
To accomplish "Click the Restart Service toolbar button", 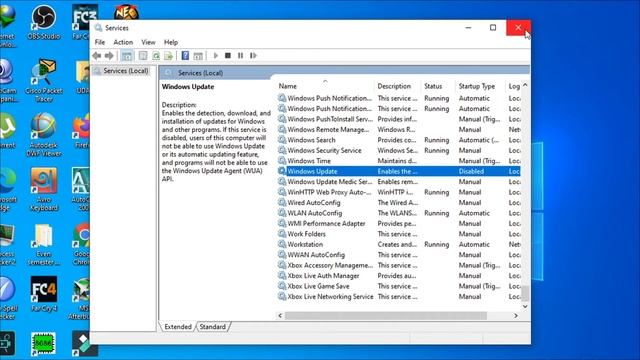I will [253, 56].
